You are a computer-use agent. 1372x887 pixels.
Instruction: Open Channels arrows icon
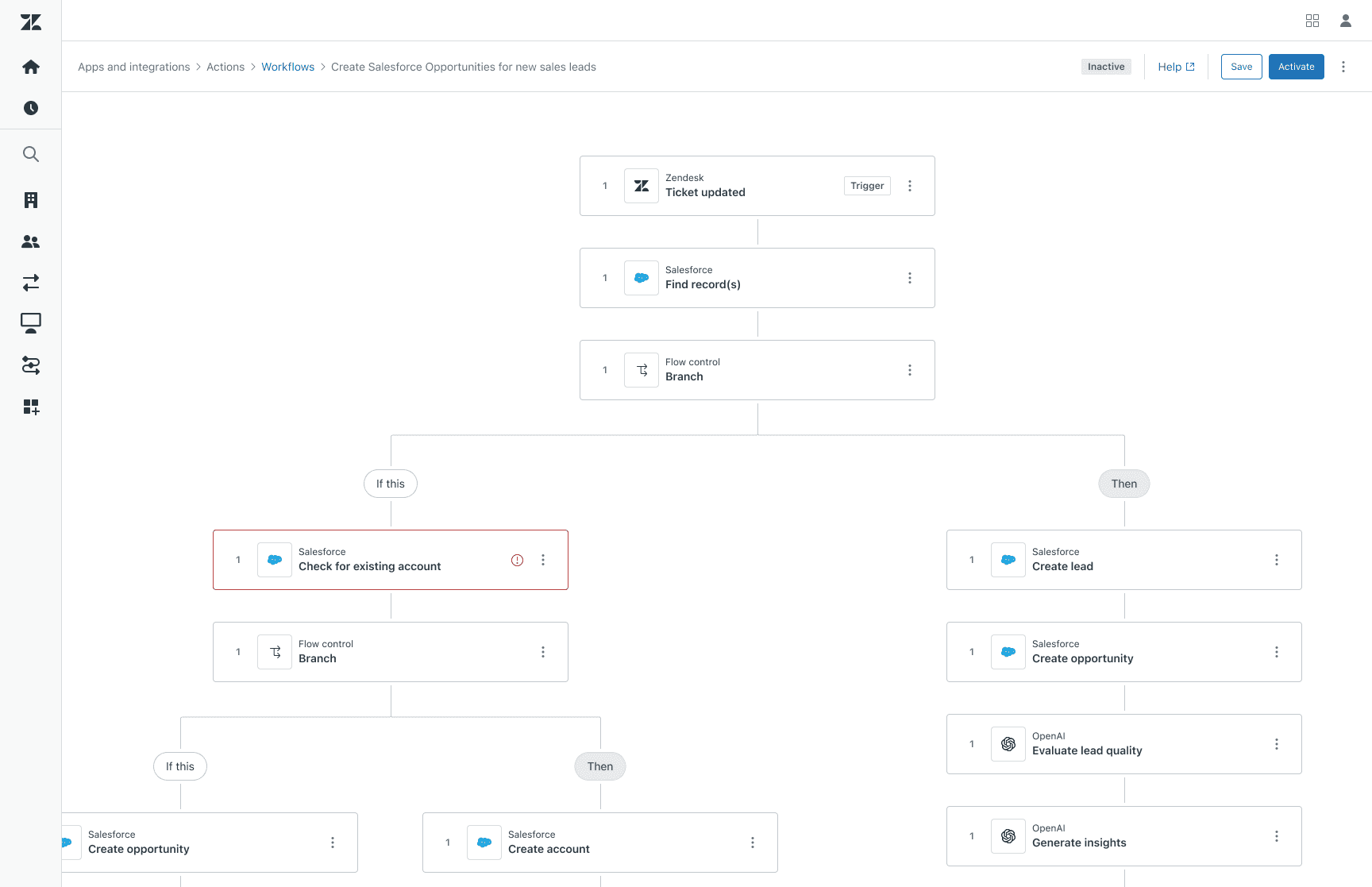(x=31, y=283)
